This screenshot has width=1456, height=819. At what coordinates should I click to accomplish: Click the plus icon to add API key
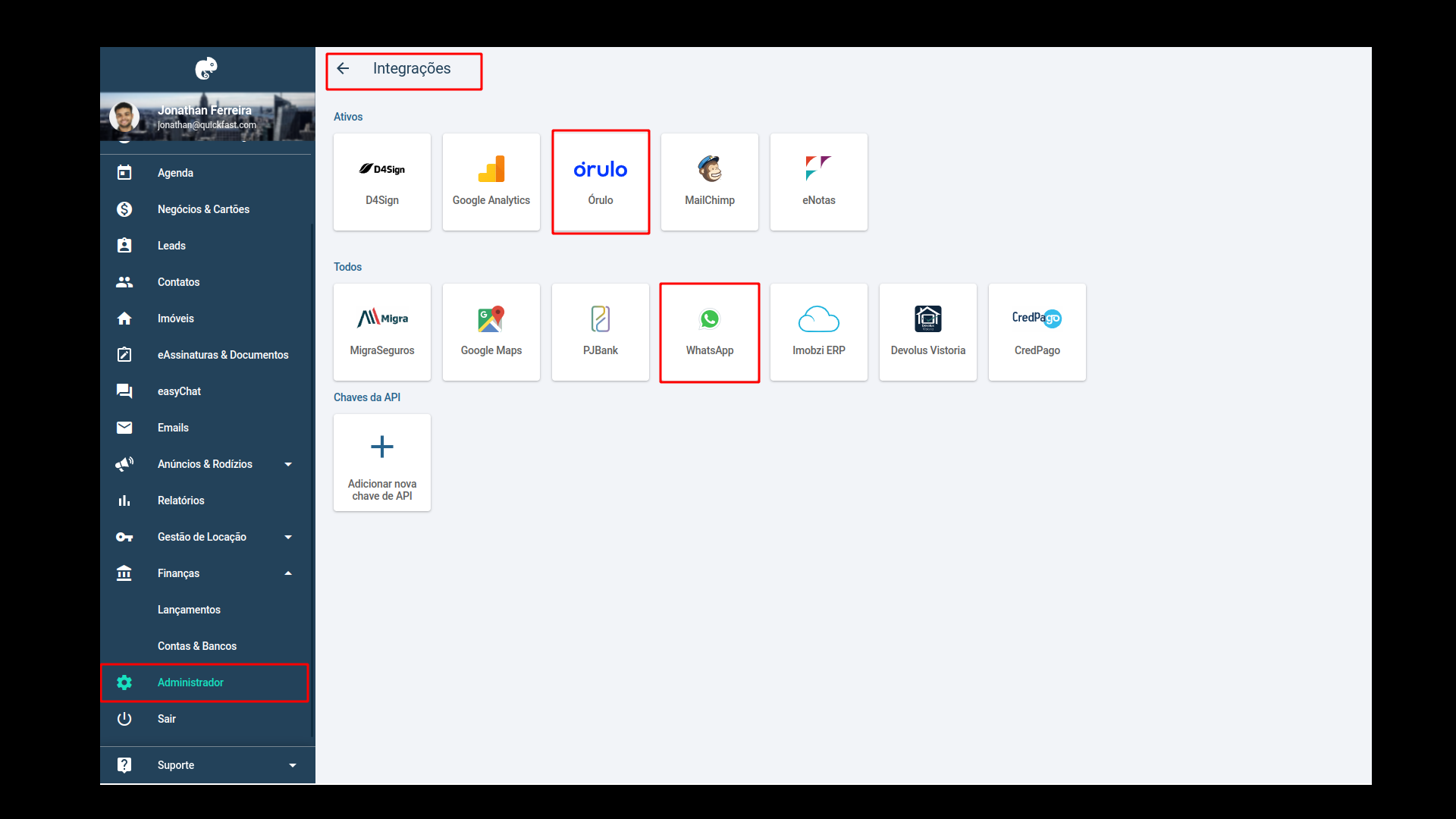click(382, 447)
